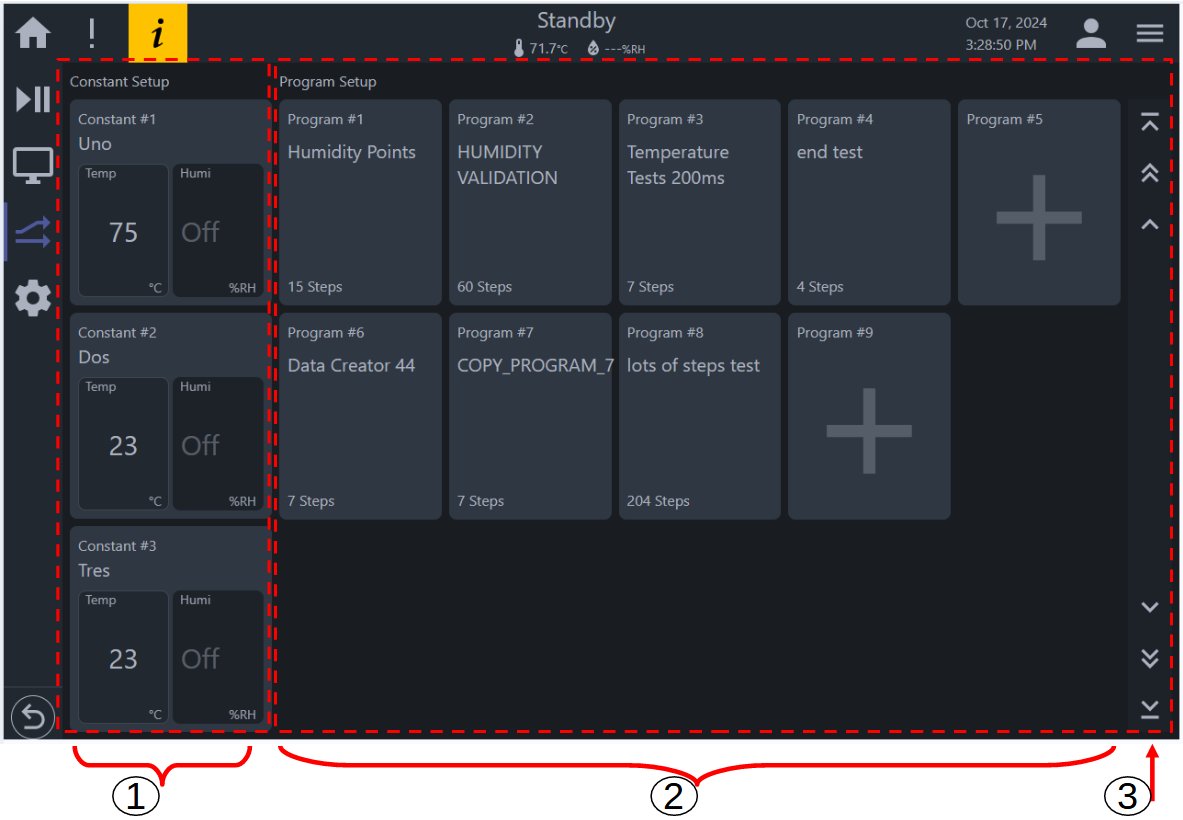The height and width of the screenshot is (820, 1183).
Task: Click the thermometer temperature reading icon
Action: (x=519, y=48)
